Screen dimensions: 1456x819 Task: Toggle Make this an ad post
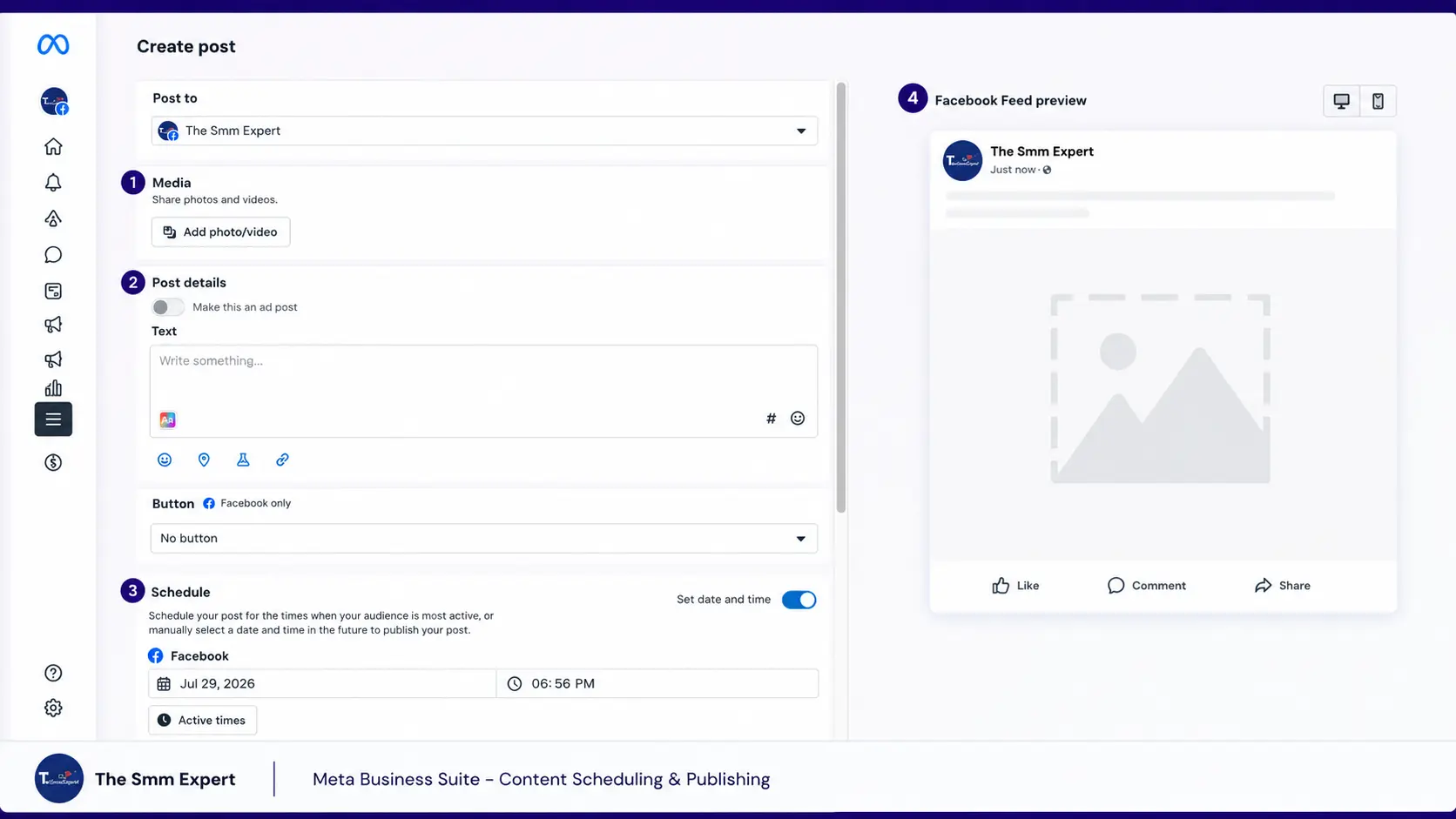point(168,307)
